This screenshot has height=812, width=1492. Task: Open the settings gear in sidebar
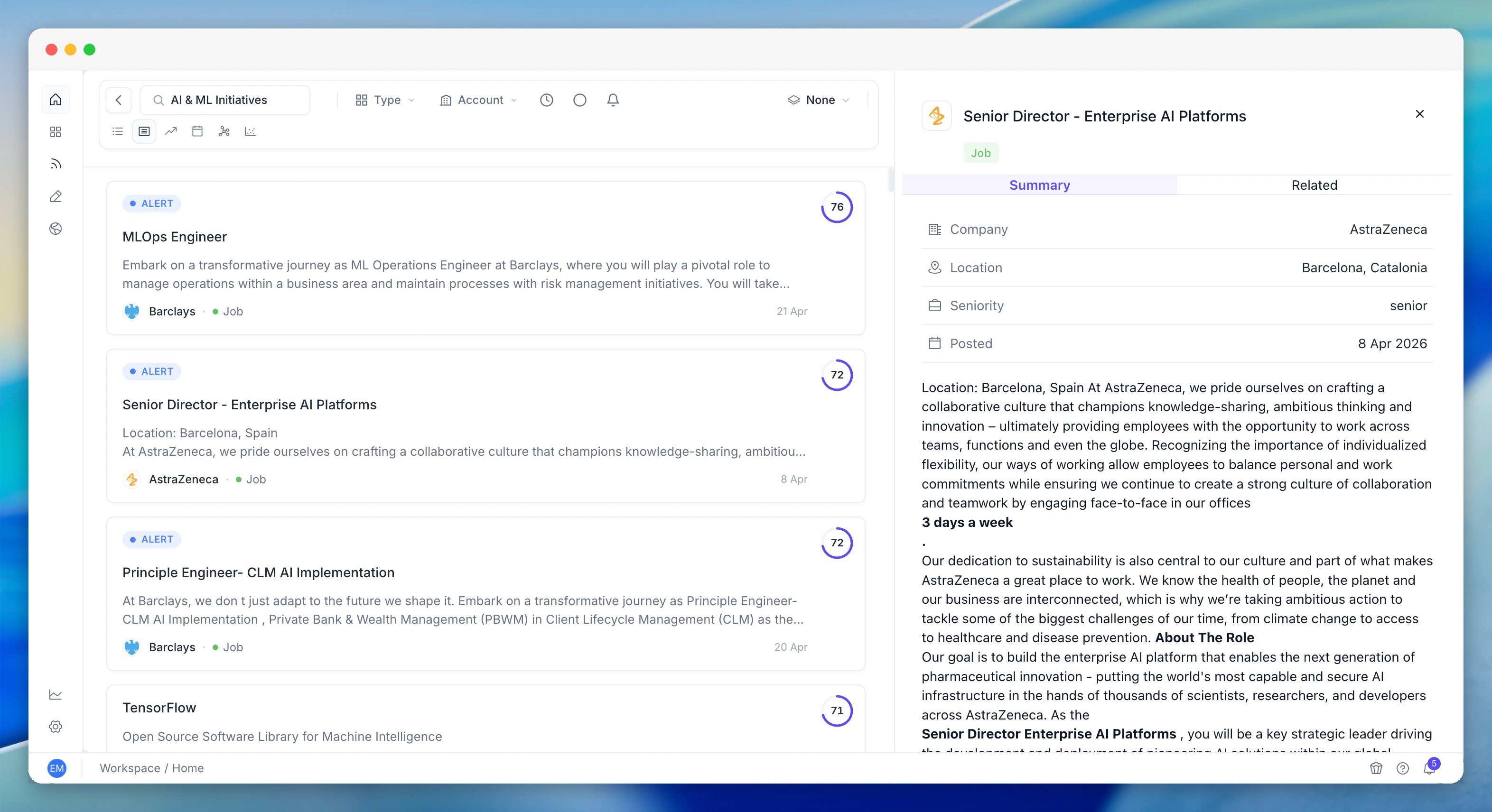point(56,726)
